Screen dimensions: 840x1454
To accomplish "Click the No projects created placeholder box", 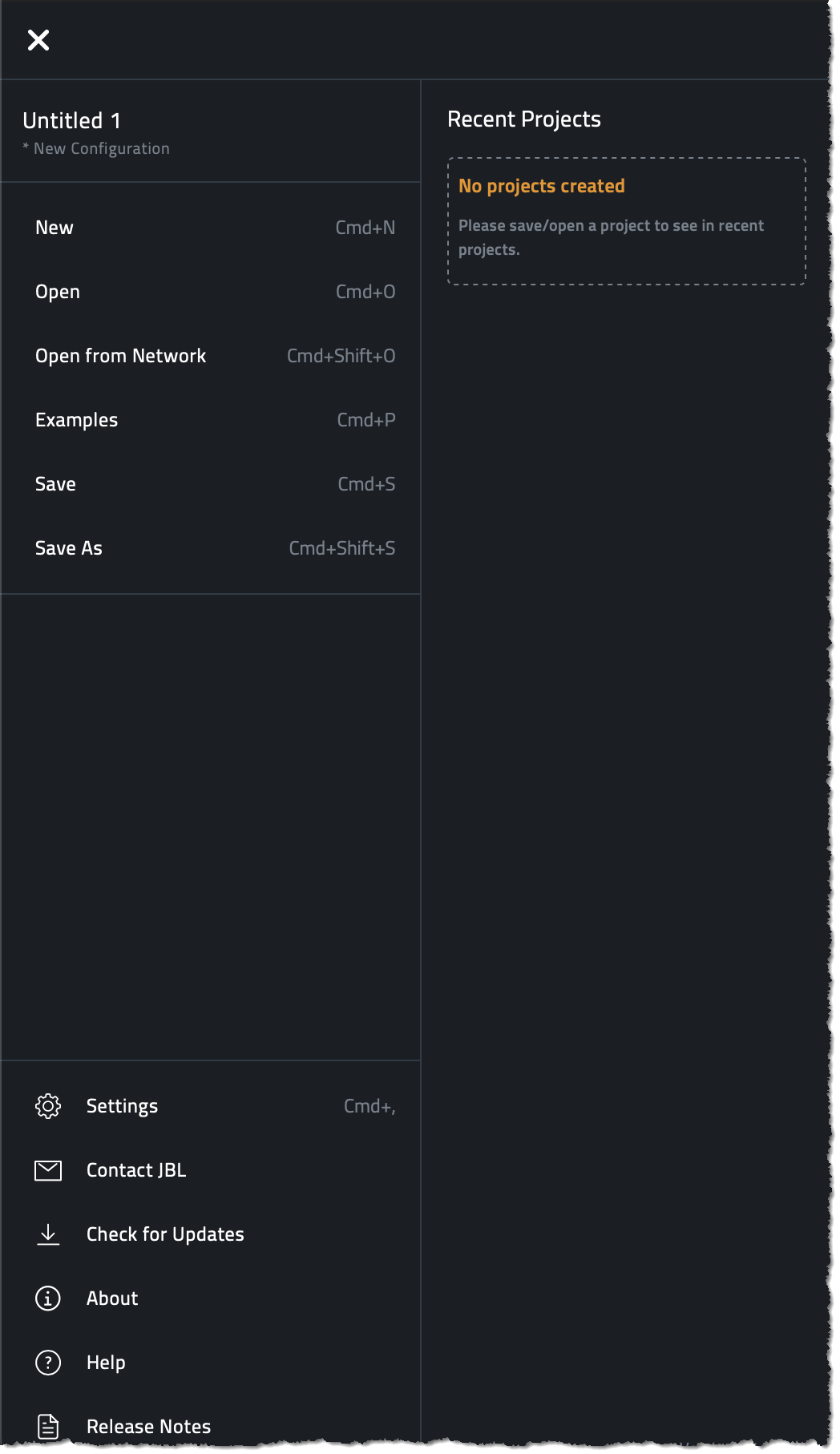I will (627, 221).
